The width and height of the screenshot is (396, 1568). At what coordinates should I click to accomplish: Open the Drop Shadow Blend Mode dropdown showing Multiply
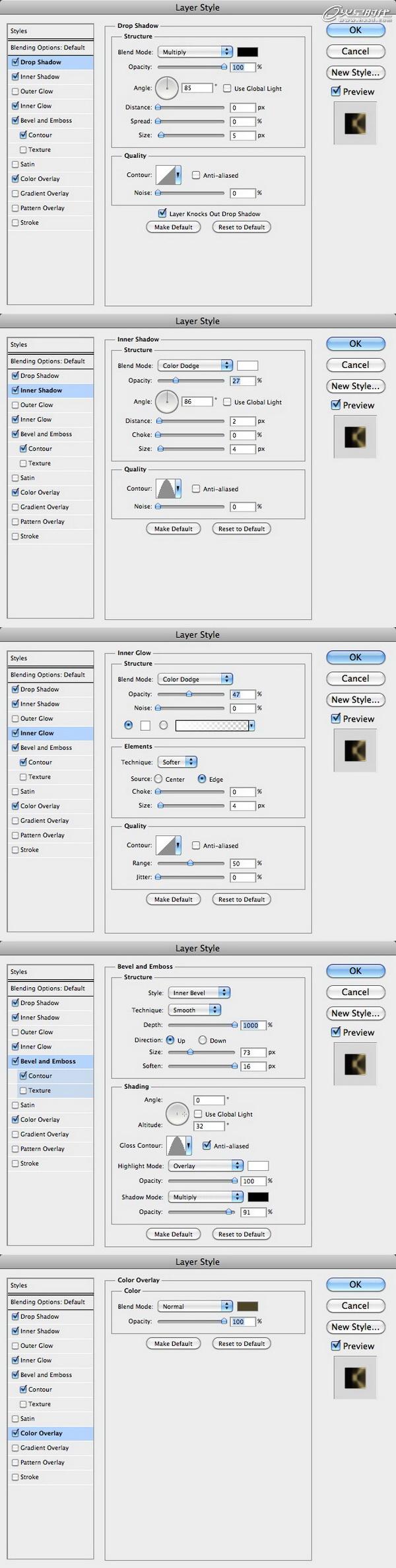pos(195,52)
